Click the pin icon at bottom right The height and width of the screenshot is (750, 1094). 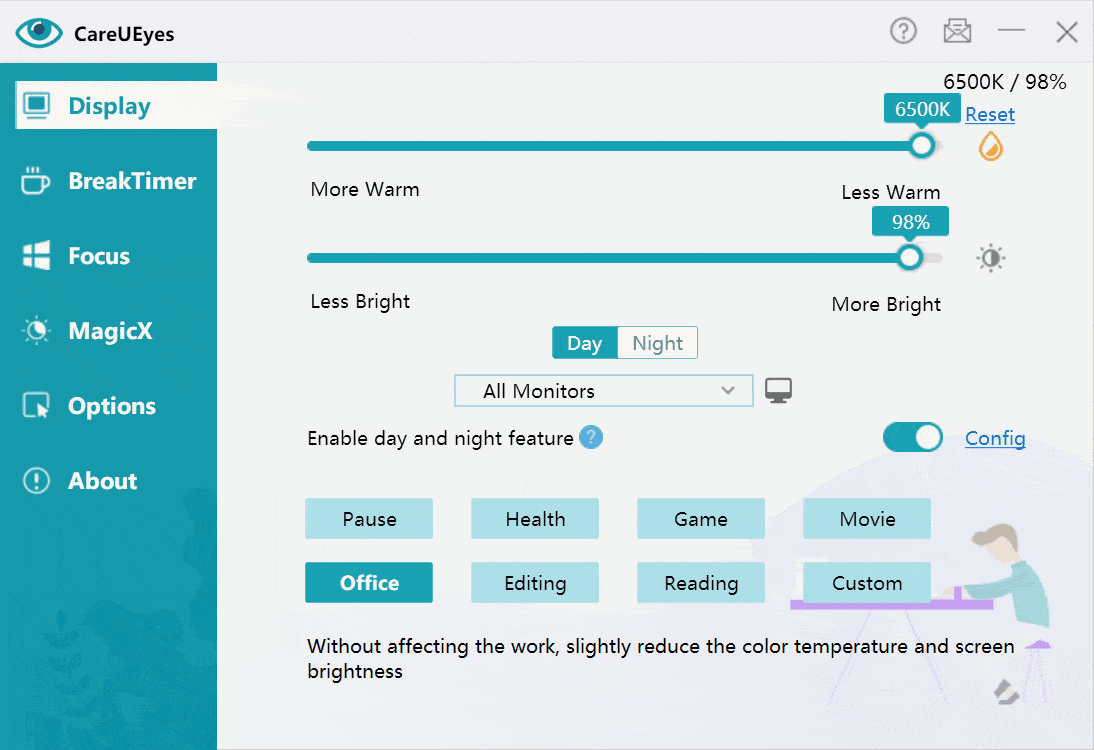1005,691
